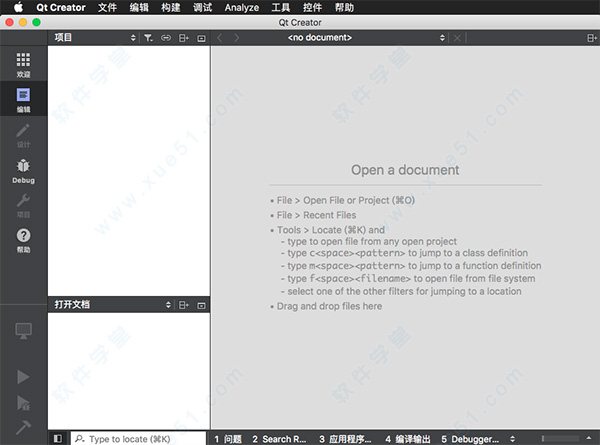Switch to Debug mode
This screenshot has height=445, width=600.
(x=23, y=171)
